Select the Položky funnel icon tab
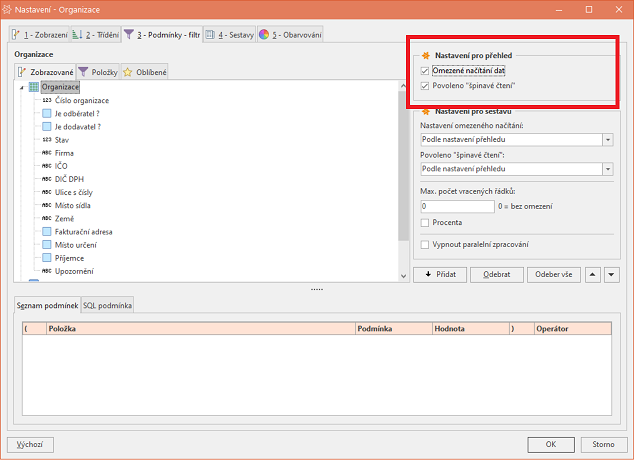Image resolution: width=634 pixels, height=466 pixels. 98,72
